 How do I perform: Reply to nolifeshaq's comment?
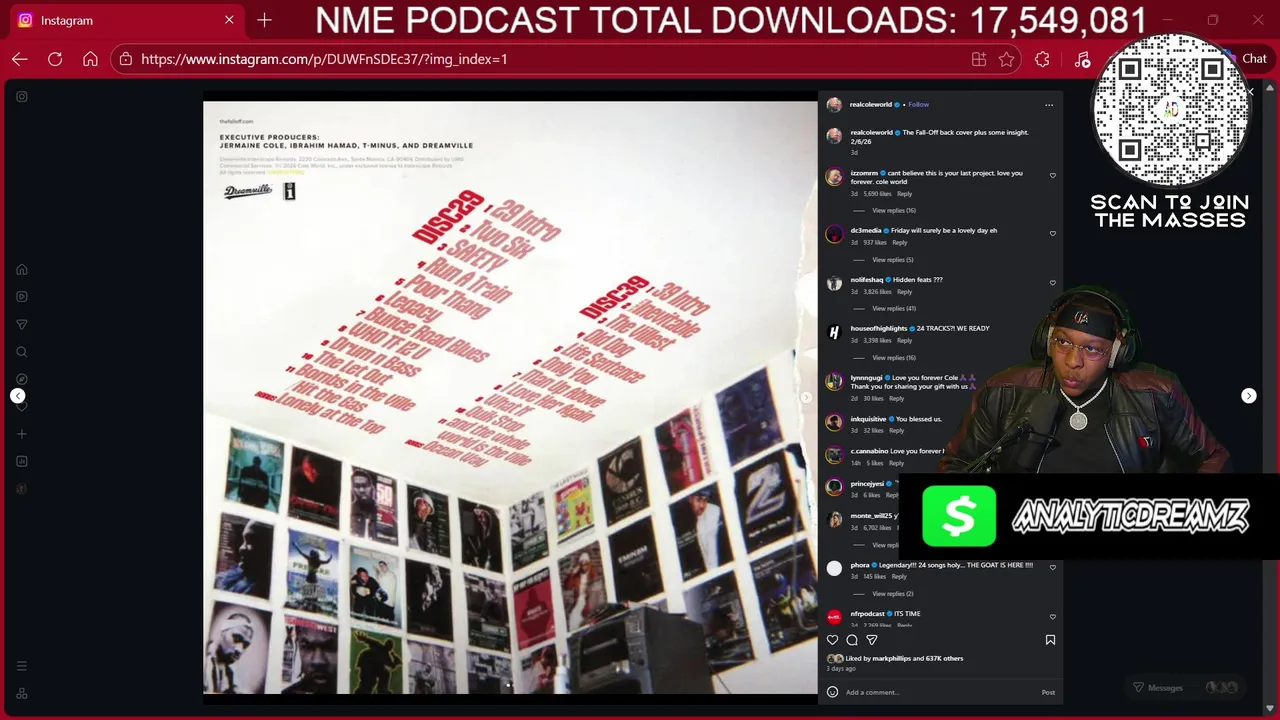pyautogui.click(x=904, y=291)
